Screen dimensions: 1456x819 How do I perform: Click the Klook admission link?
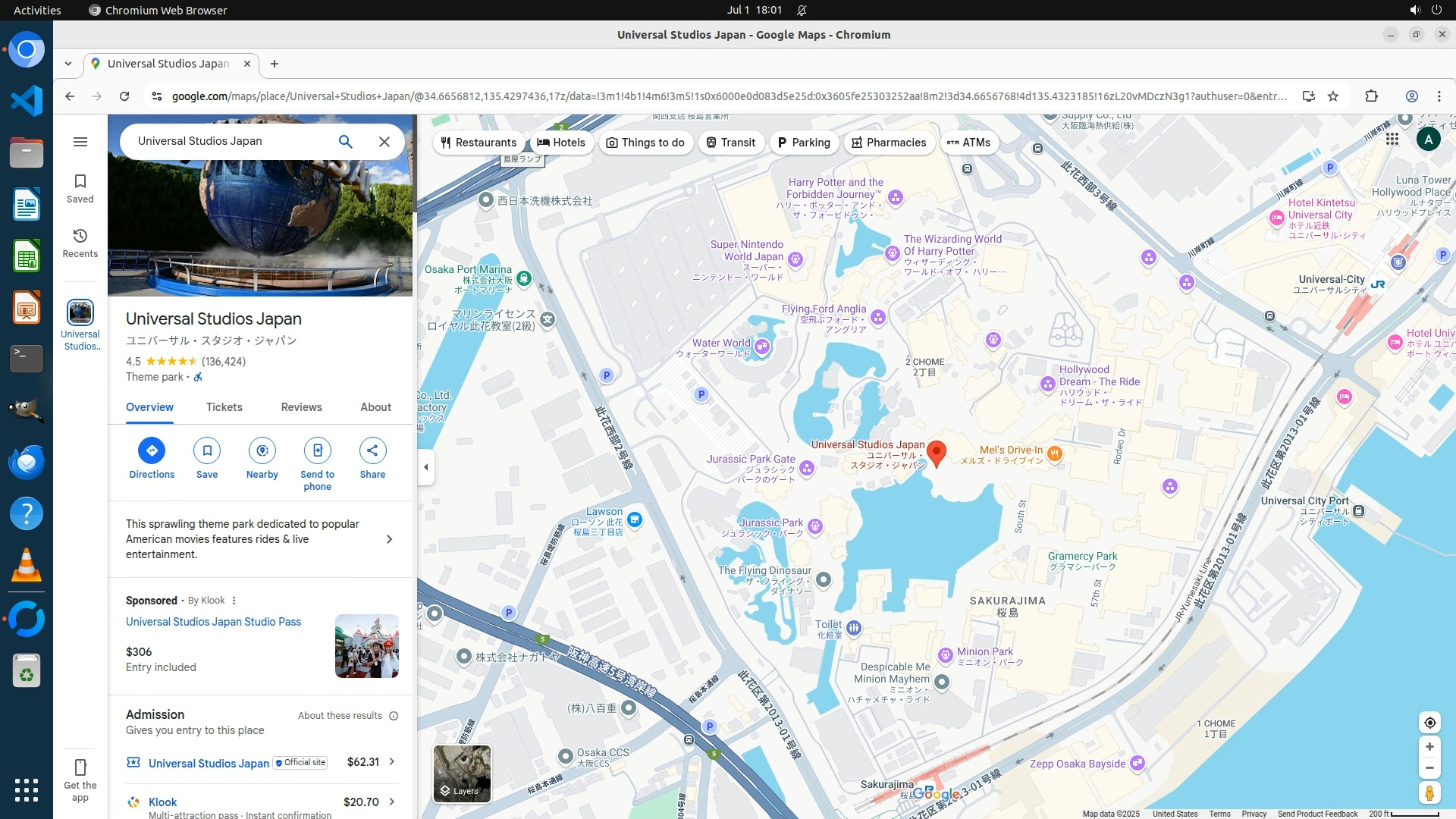162,802
